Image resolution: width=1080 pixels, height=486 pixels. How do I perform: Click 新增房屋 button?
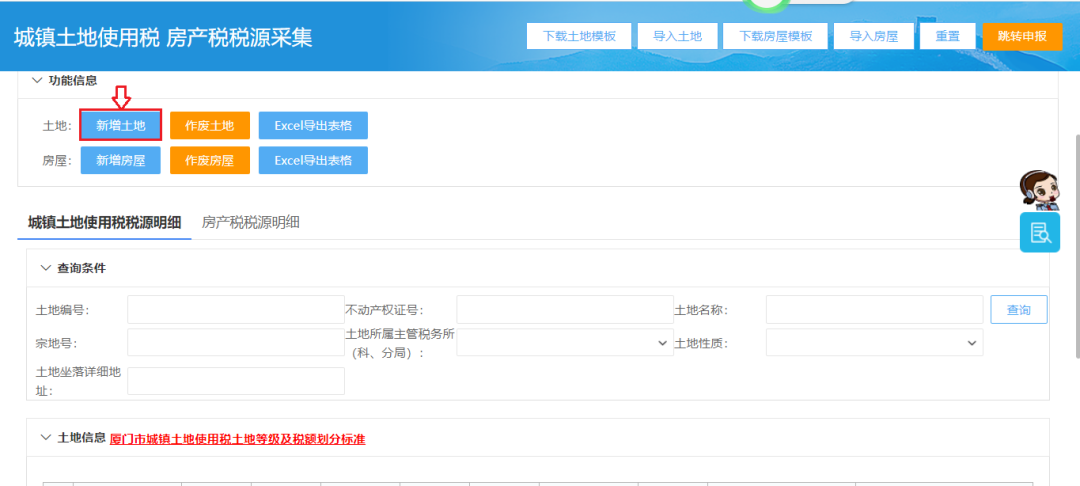[121, 160]
